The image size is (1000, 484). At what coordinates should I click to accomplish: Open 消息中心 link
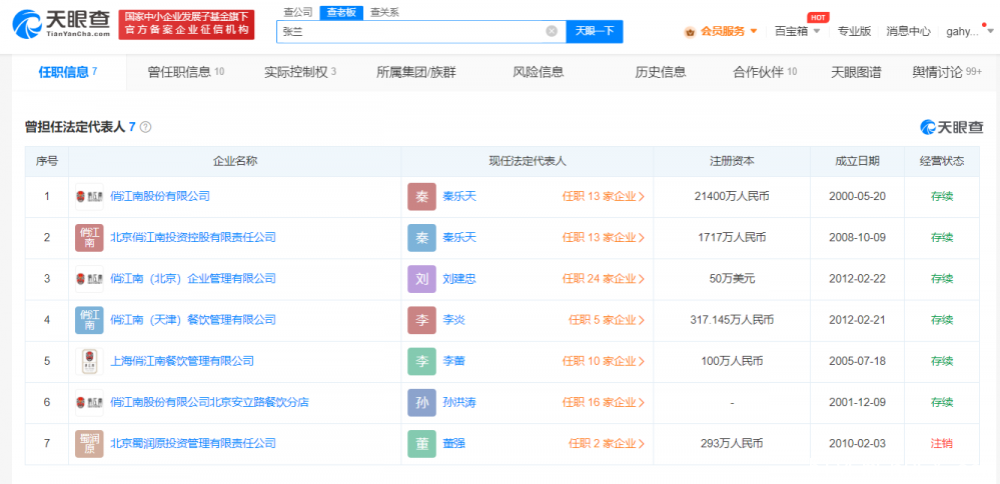coord(908,31)
